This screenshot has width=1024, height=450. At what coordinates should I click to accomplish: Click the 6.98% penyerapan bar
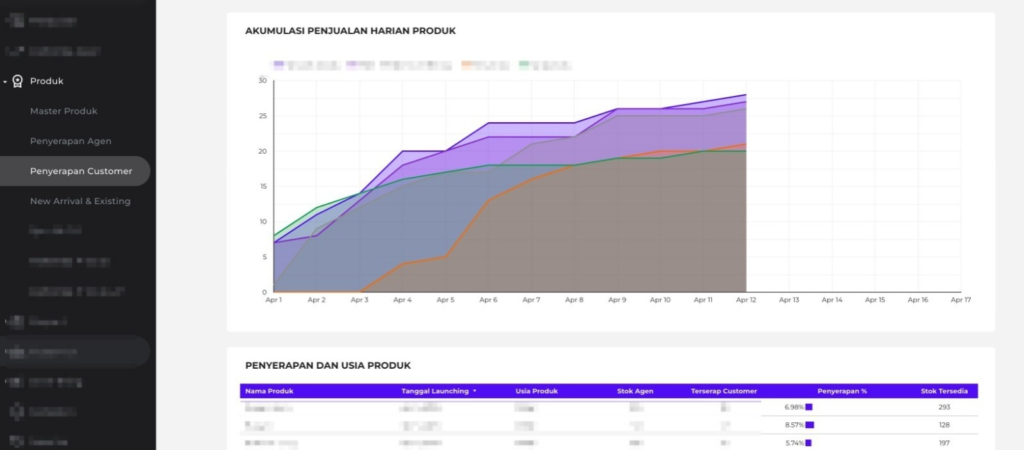809,407
